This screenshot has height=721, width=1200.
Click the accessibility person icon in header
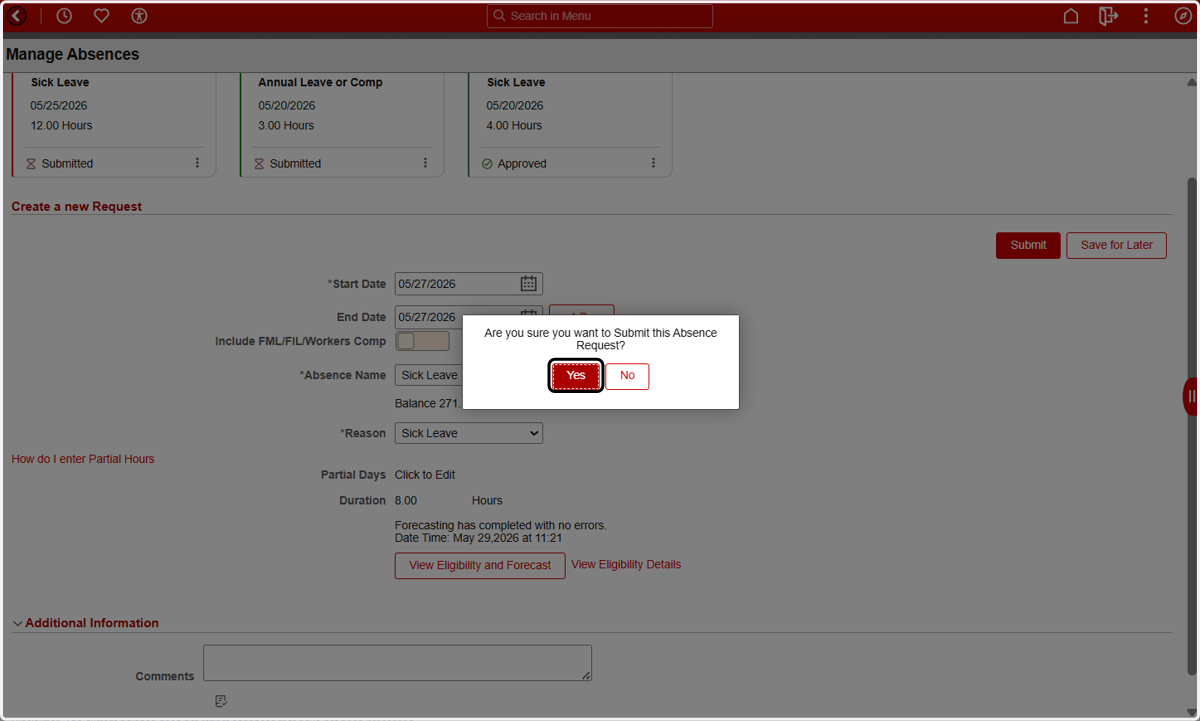click(x=139, y=16)
